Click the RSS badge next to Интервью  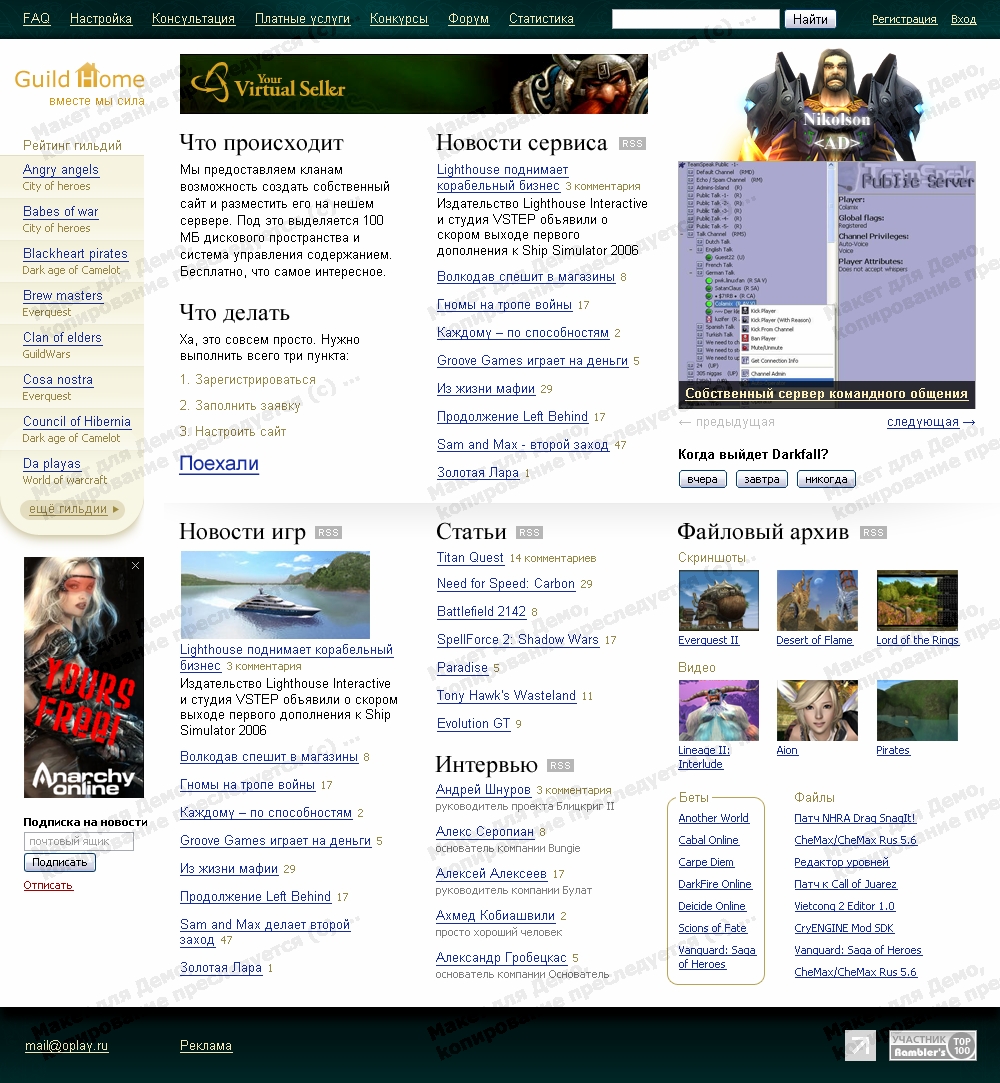[x=560, y=765]
